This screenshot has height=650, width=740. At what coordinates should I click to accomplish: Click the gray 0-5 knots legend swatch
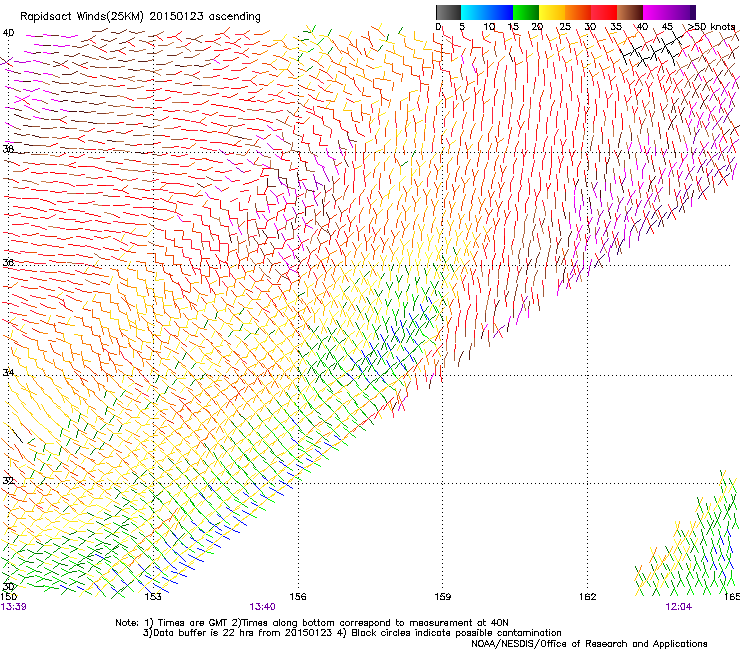(448, 12)
